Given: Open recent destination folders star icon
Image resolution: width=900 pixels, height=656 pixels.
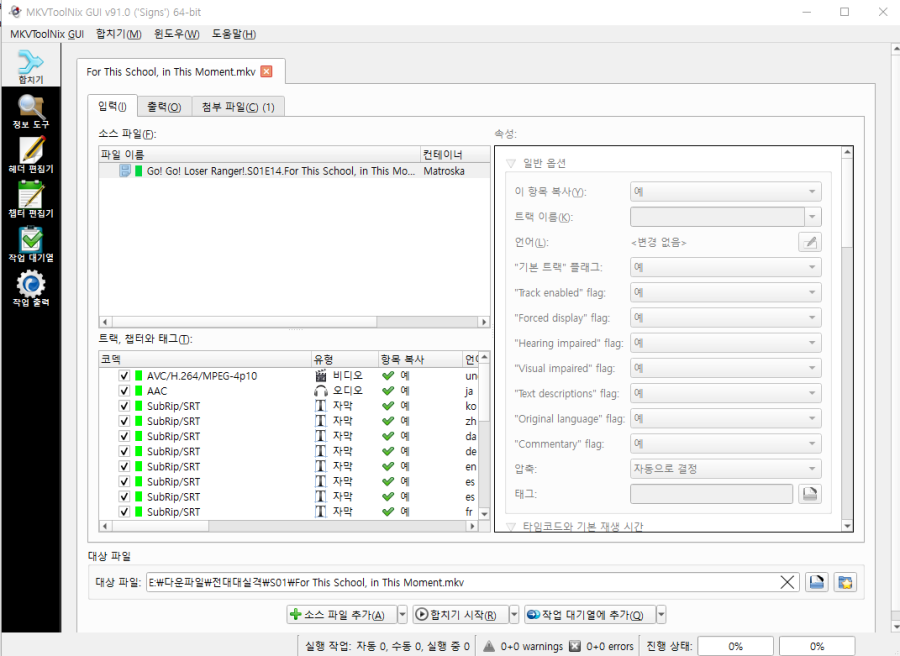Looking at the screenshot, I should (x=845, y=583).
